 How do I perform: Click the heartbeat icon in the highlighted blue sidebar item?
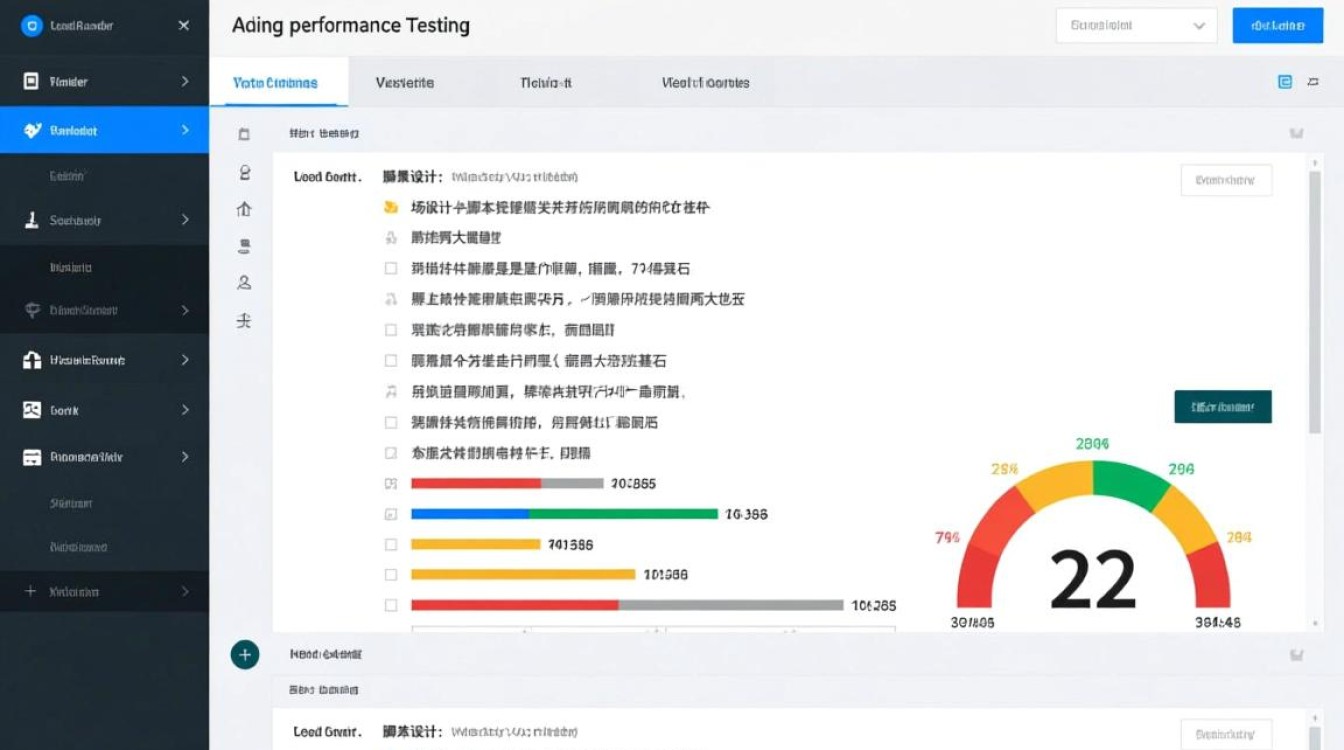coord(32,130)
